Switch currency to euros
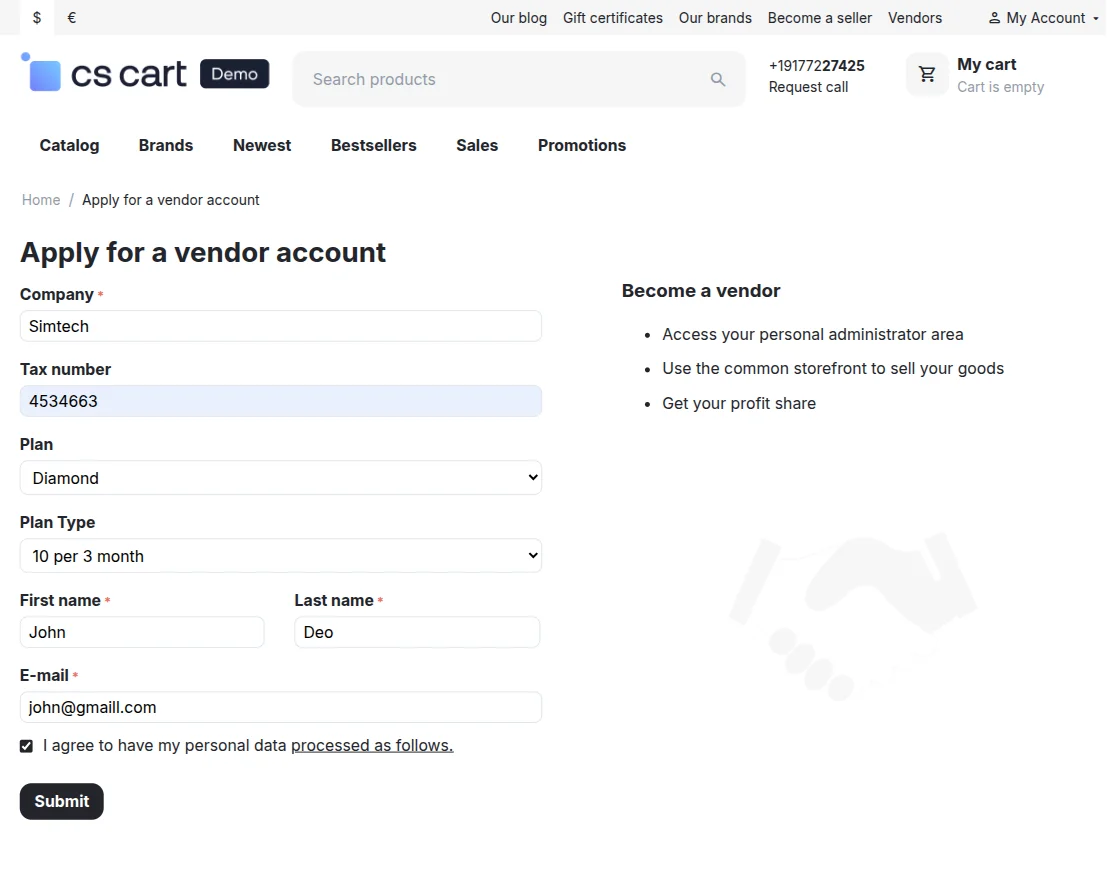This screenshot has height=880, width=1120. click(70, 17)
